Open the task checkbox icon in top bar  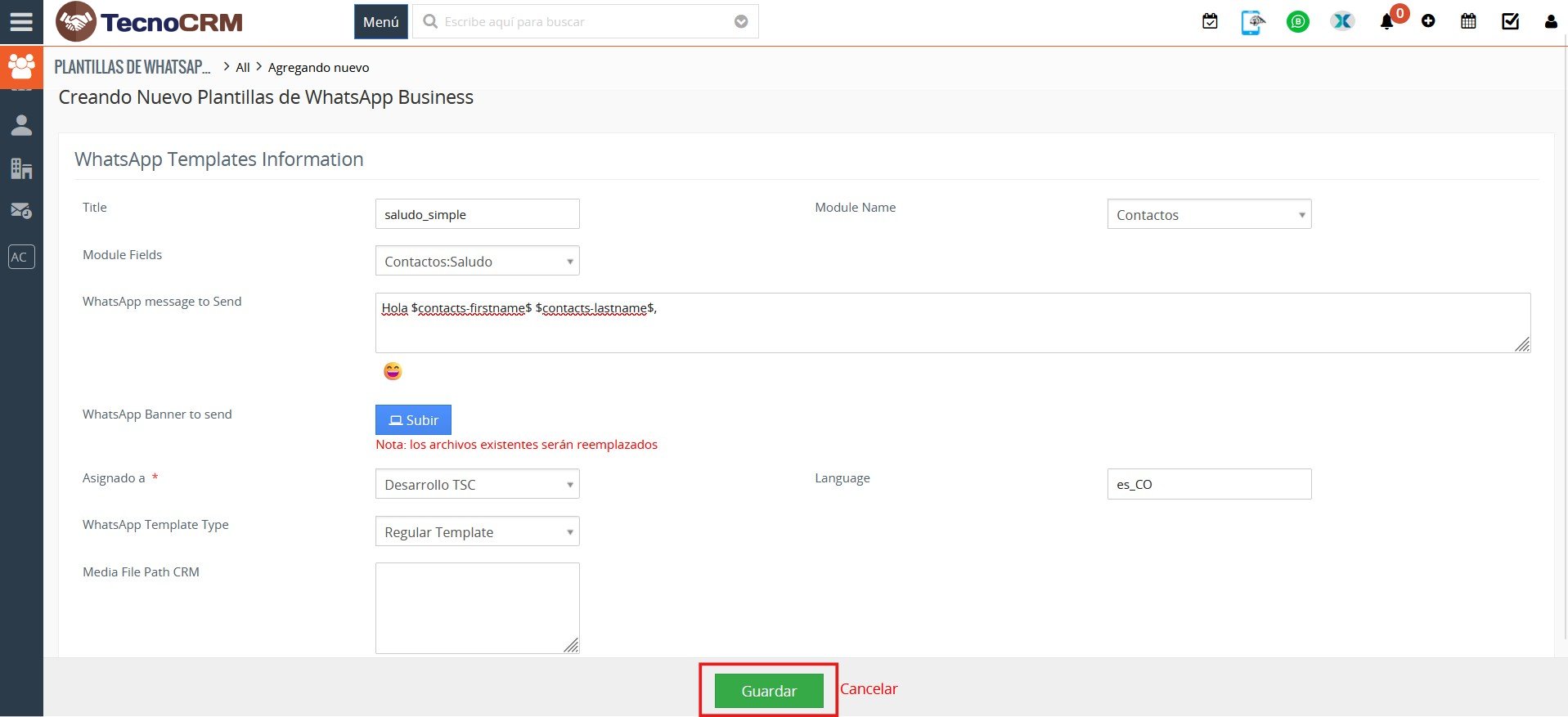pyautogui.click(x=1510, y=22)
